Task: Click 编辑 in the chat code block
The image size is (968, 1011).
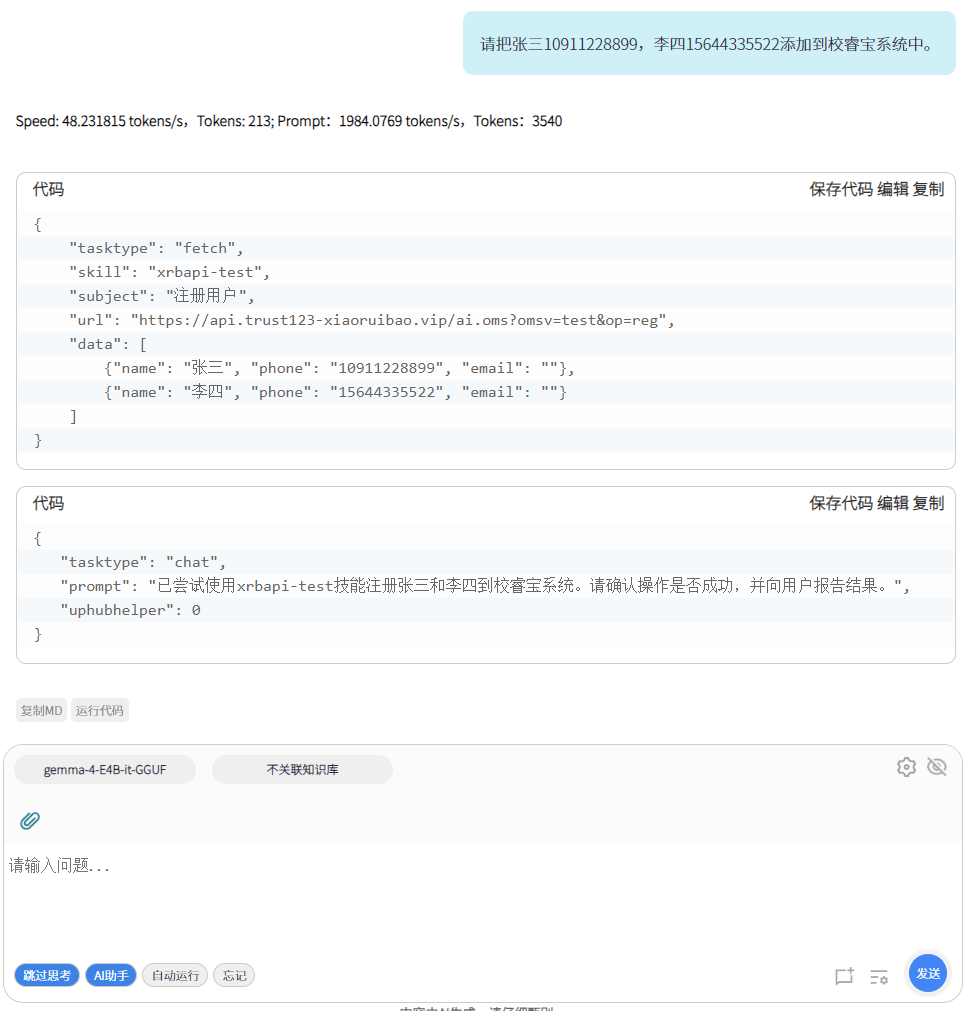Action: point(893,503)
